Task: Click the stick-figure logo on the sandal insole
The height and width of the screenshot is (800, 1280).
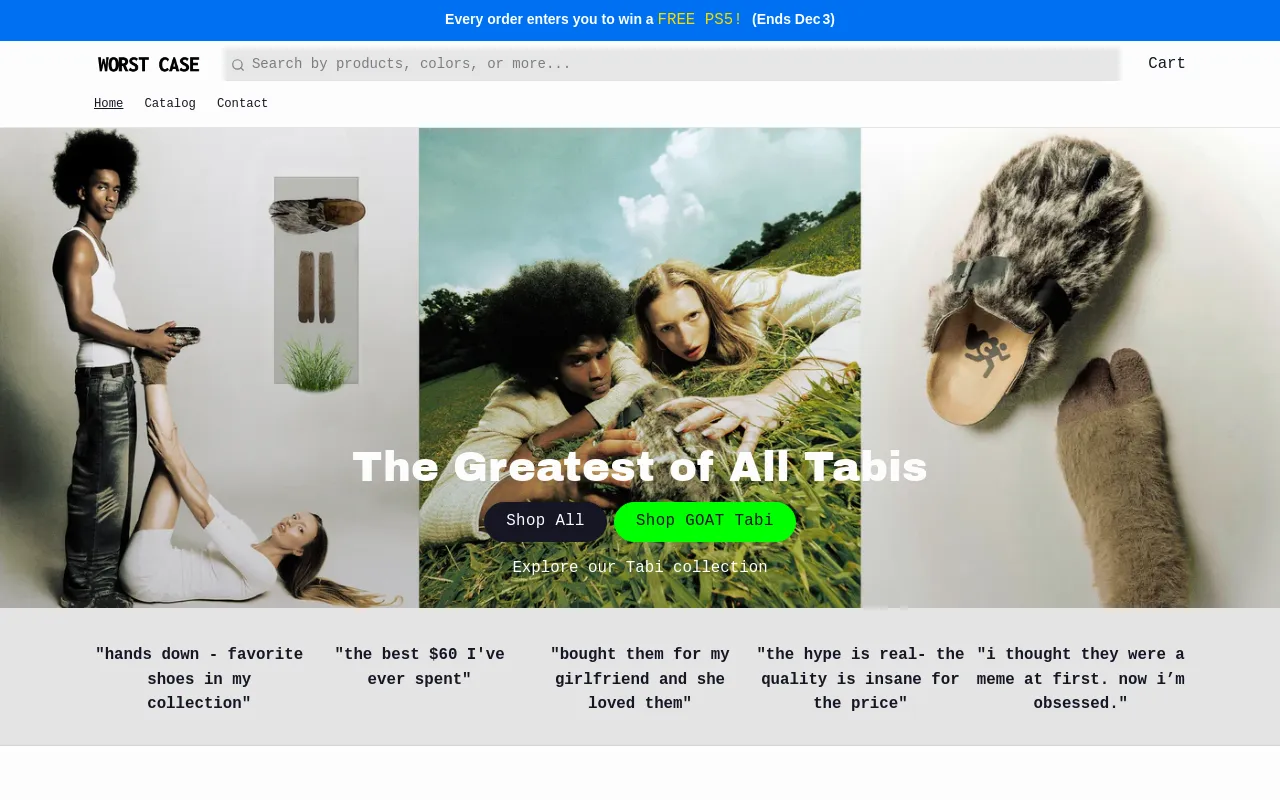Action: 987,351
